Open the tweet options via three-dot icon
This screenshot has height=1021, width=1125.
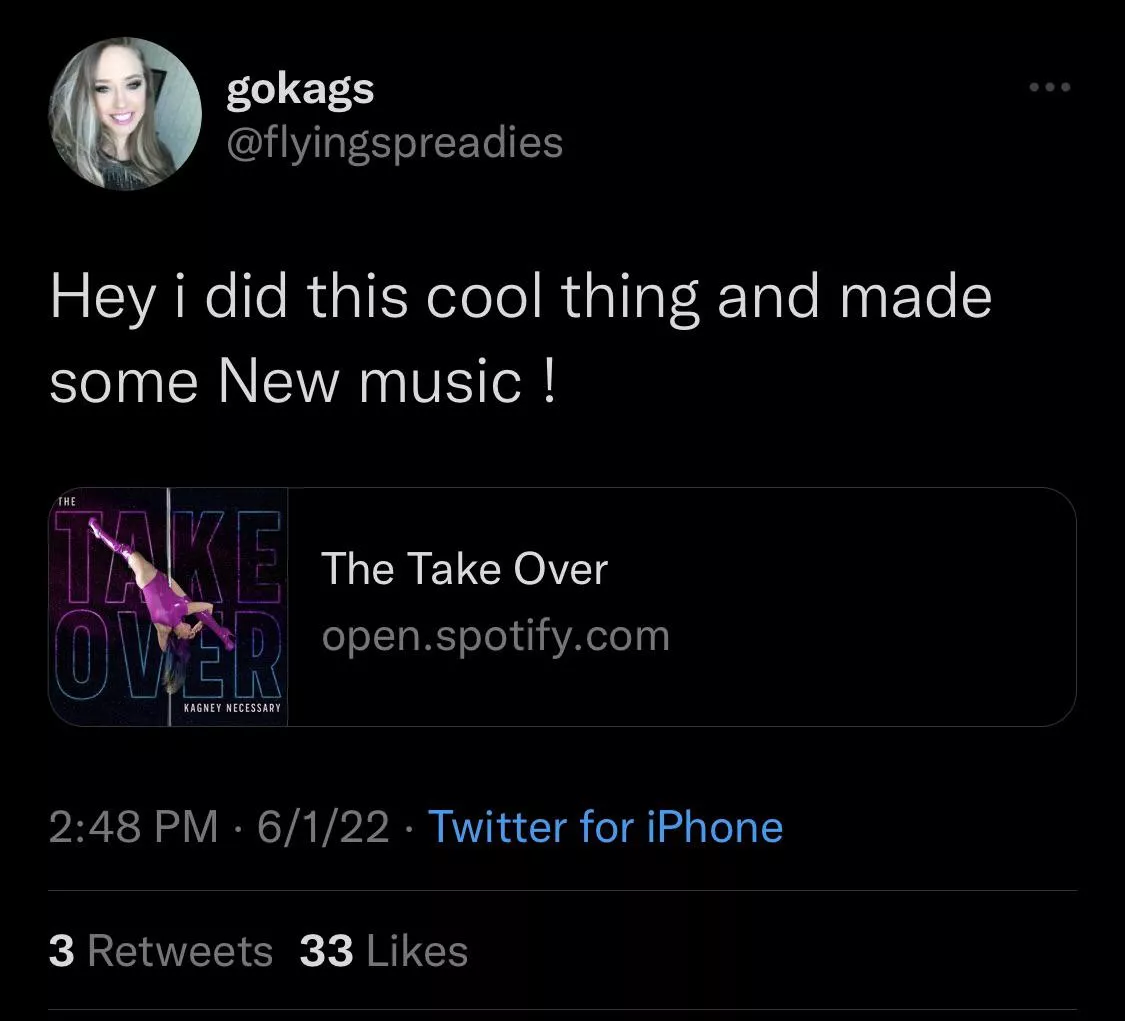pos(1048,87)
